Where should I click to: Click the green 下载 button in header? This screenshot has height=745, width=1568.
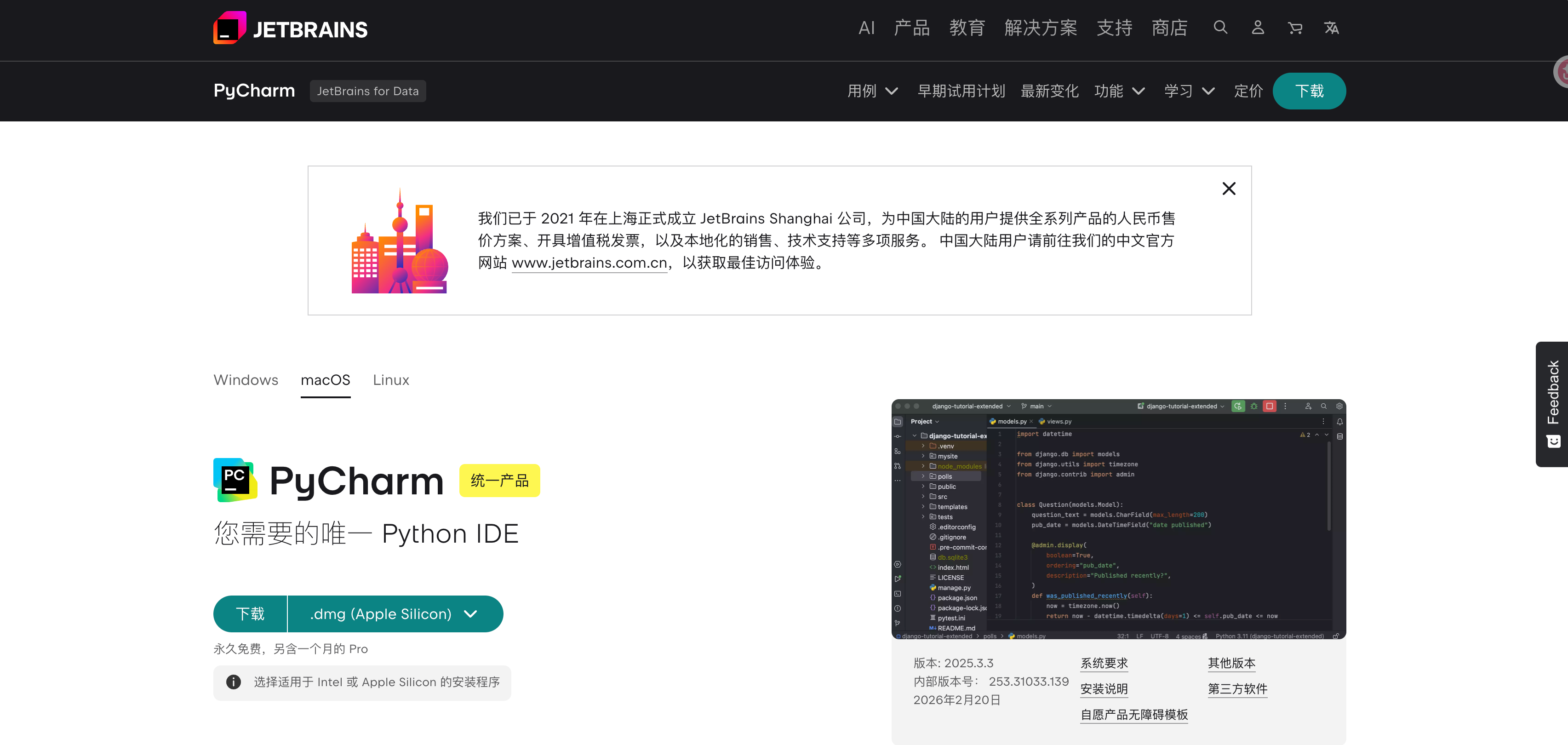(x=1309, y=92)
